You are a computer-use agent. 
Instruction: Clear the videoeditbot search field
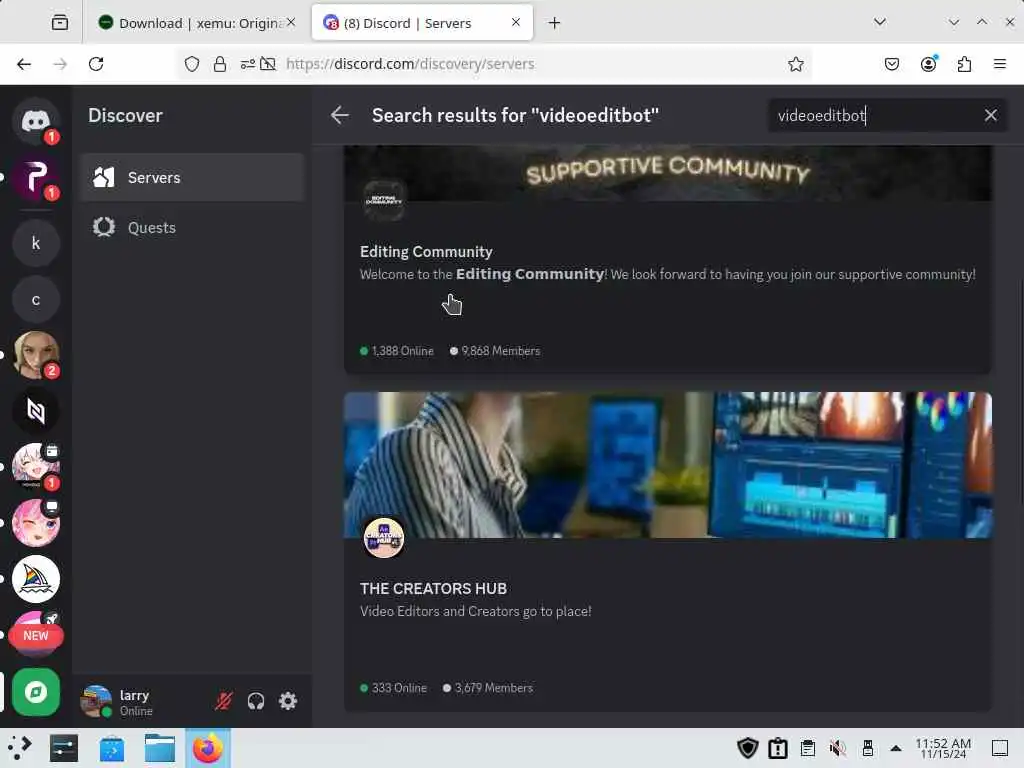click(990, 115)
